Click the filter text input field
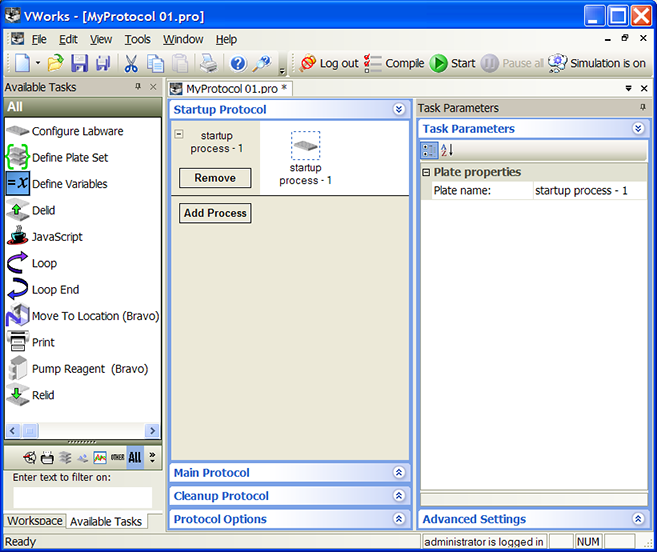 point(82,497)
